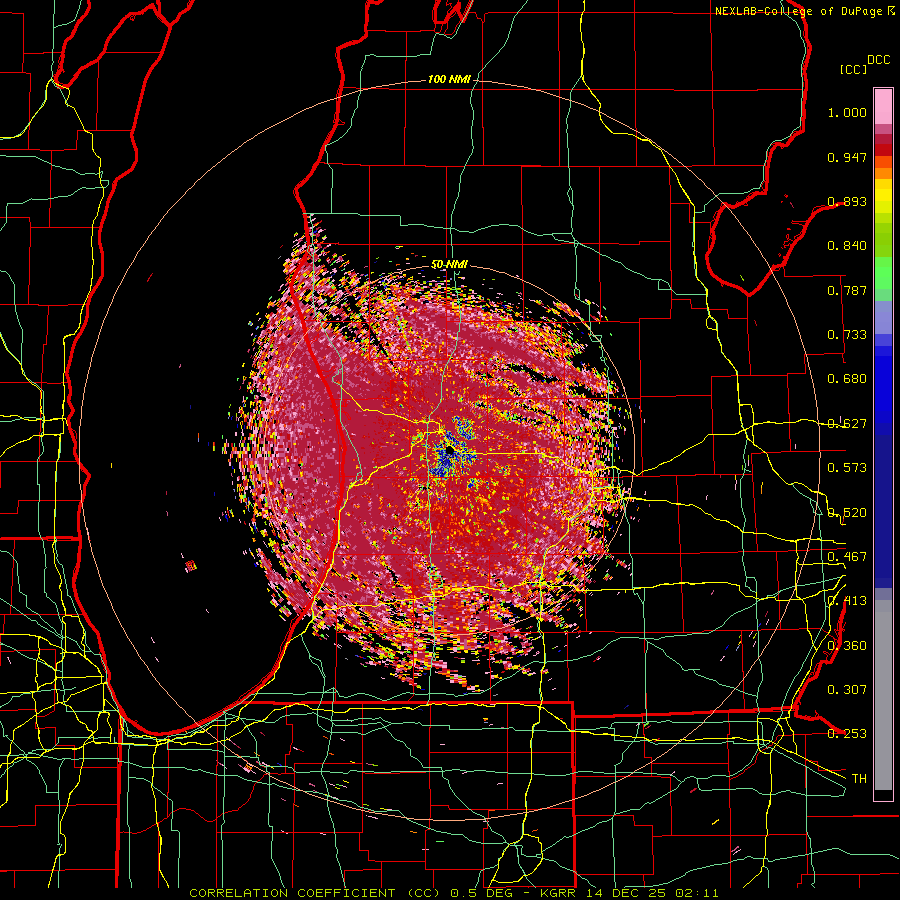The height and width of the screenshot is (900, 900).
Task: Select the 0.787 legend value
Action: (847, 290)
